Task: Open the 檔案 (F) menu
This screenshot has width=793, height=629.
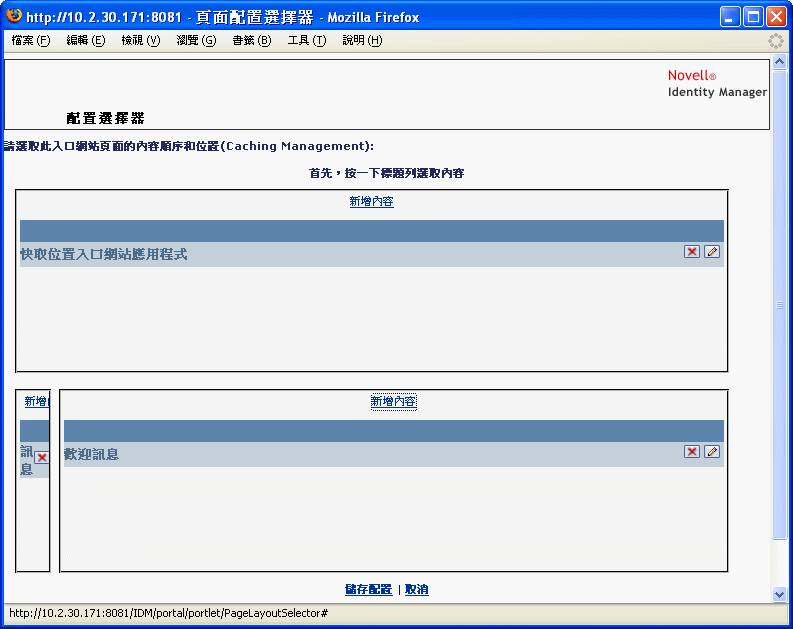Action: (x=31, y=40)
